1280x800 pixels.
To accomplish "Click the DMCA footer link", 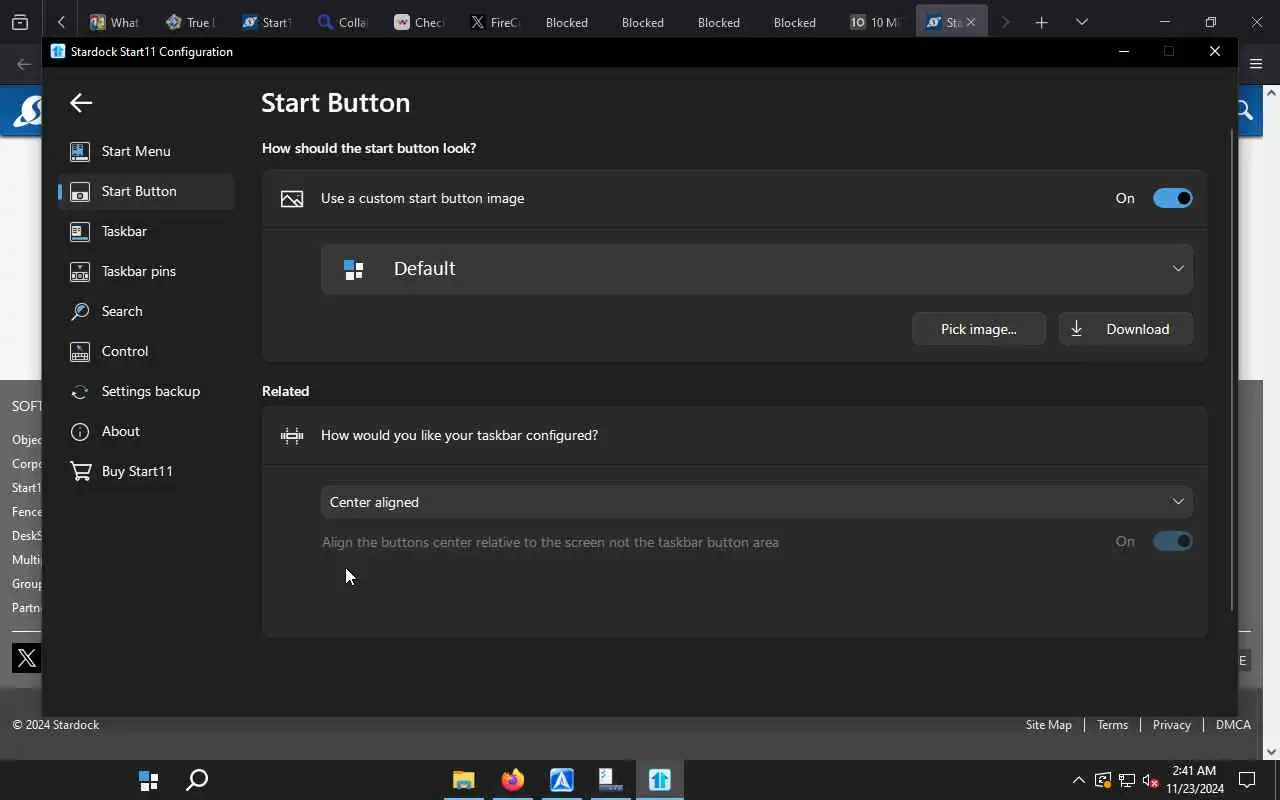I will 1233,725.
